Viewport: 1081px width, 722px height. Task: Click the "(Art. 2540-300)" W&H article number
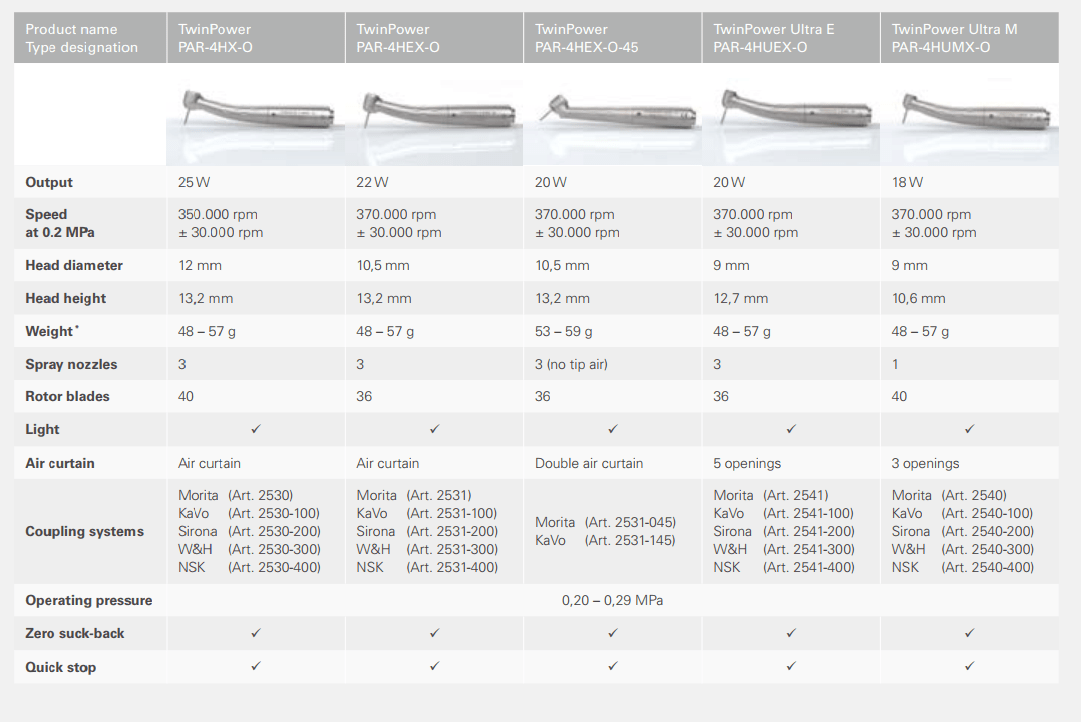(x=987, y=550)
